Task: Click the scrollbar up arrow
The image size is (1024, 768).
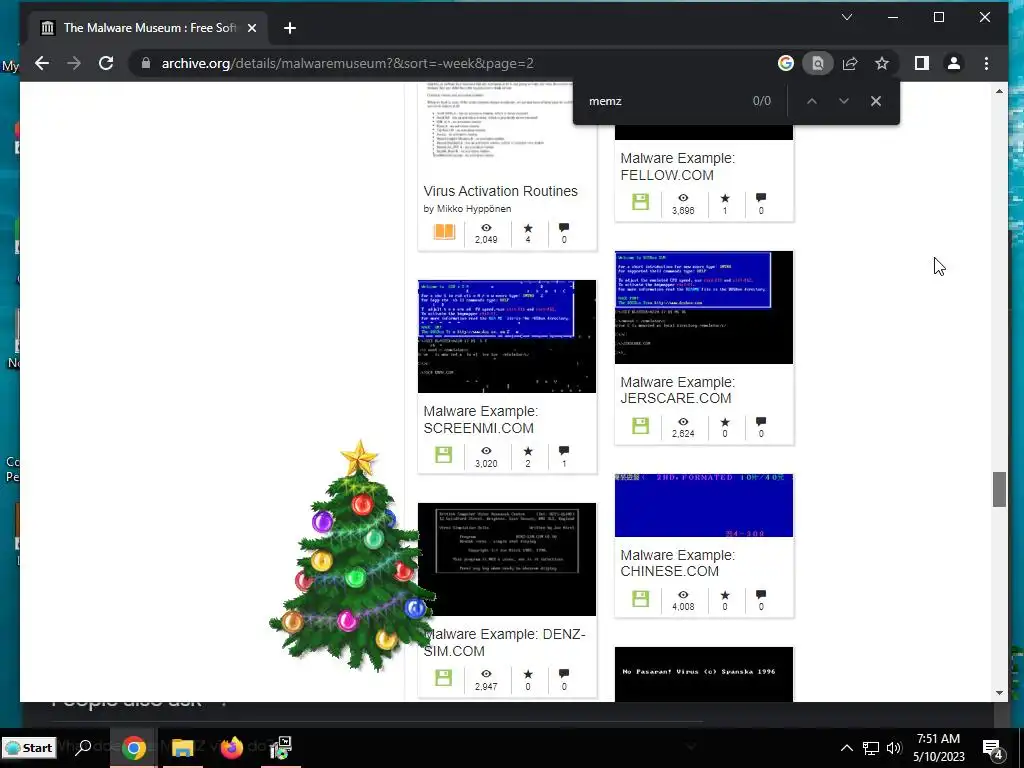Action: point(999,91)
